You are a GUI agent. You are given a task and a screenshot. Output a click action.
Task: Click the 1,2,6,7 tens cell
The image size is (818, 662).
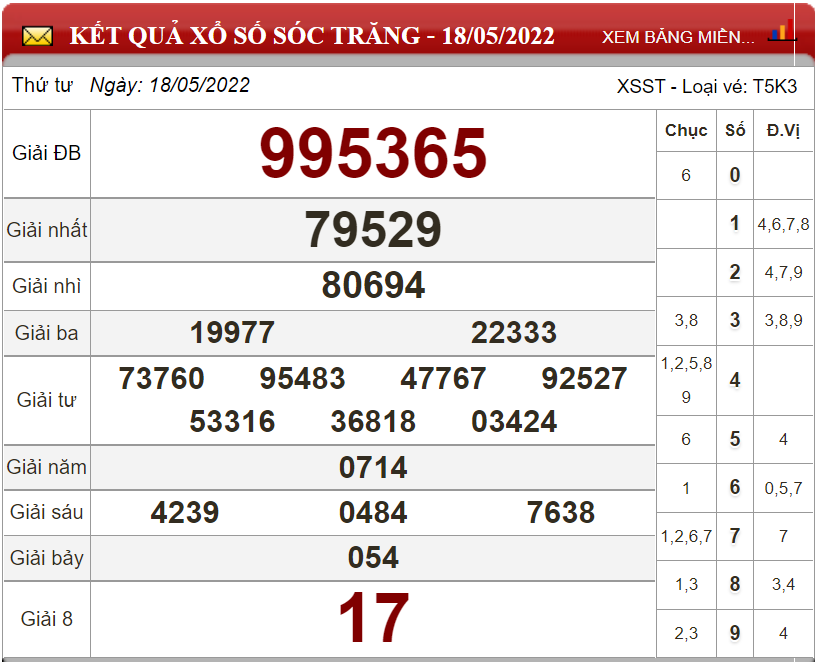point(686,536)
